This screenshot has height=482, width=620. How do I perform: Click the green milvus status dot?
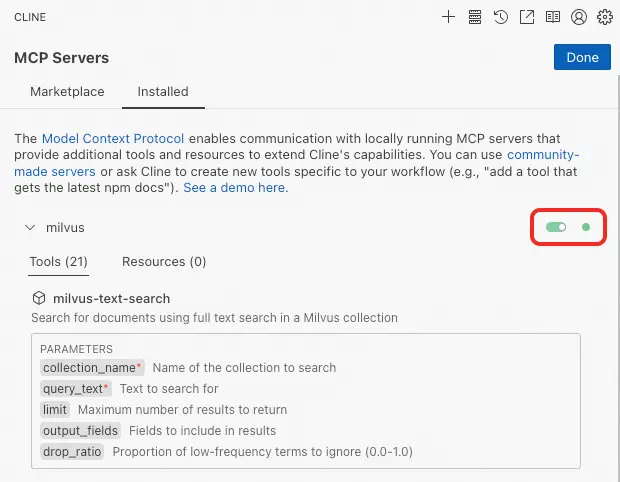[586, 228]
